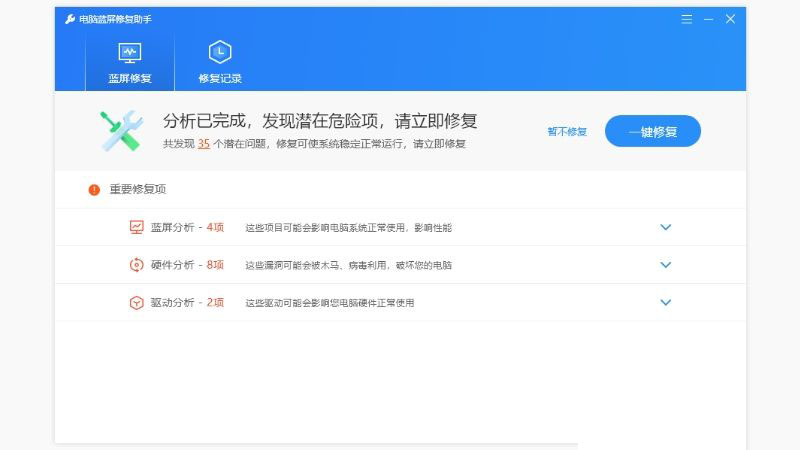The image size is (800, 450).
Task: Click the 硬件分析 hardware icon
Action: (136, 265)
